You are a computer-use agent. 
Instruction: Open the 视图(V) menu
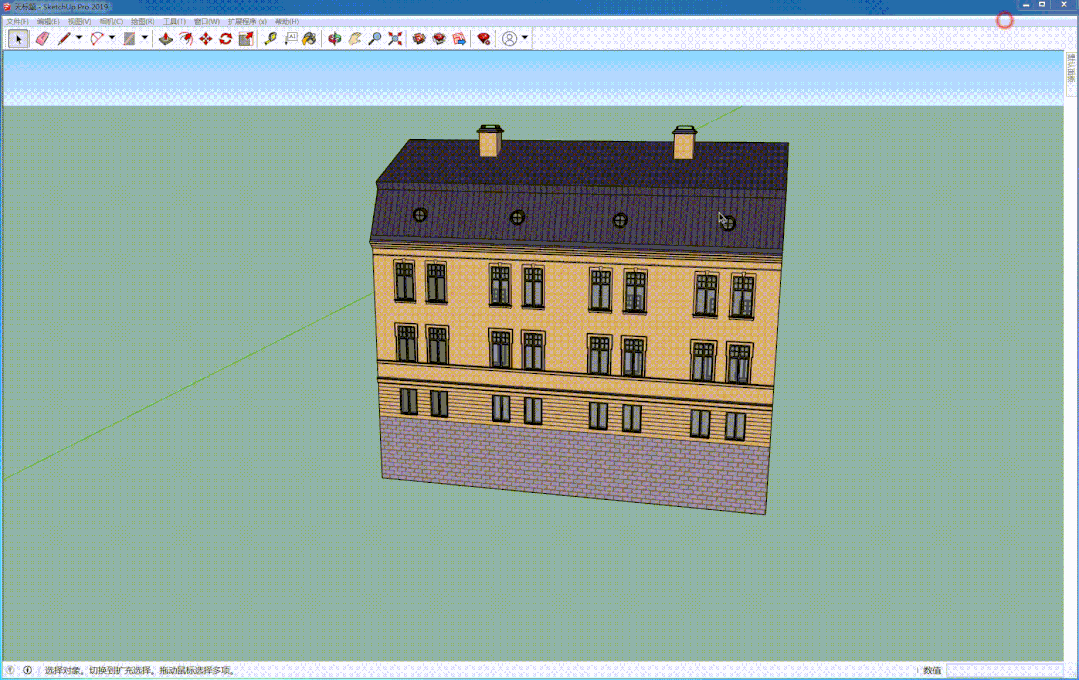click(79, 22)
